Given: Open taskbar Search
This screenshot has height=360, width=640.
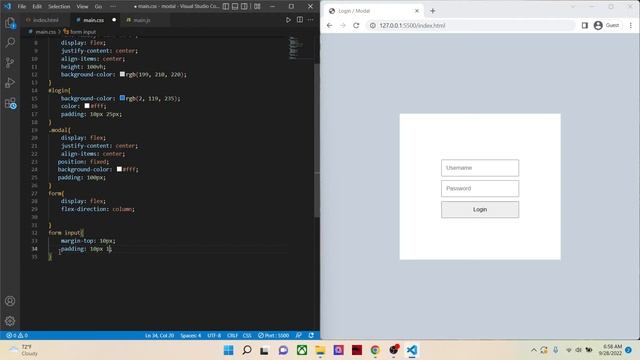Looking at the screenshot, I should (x=247, y=350).
